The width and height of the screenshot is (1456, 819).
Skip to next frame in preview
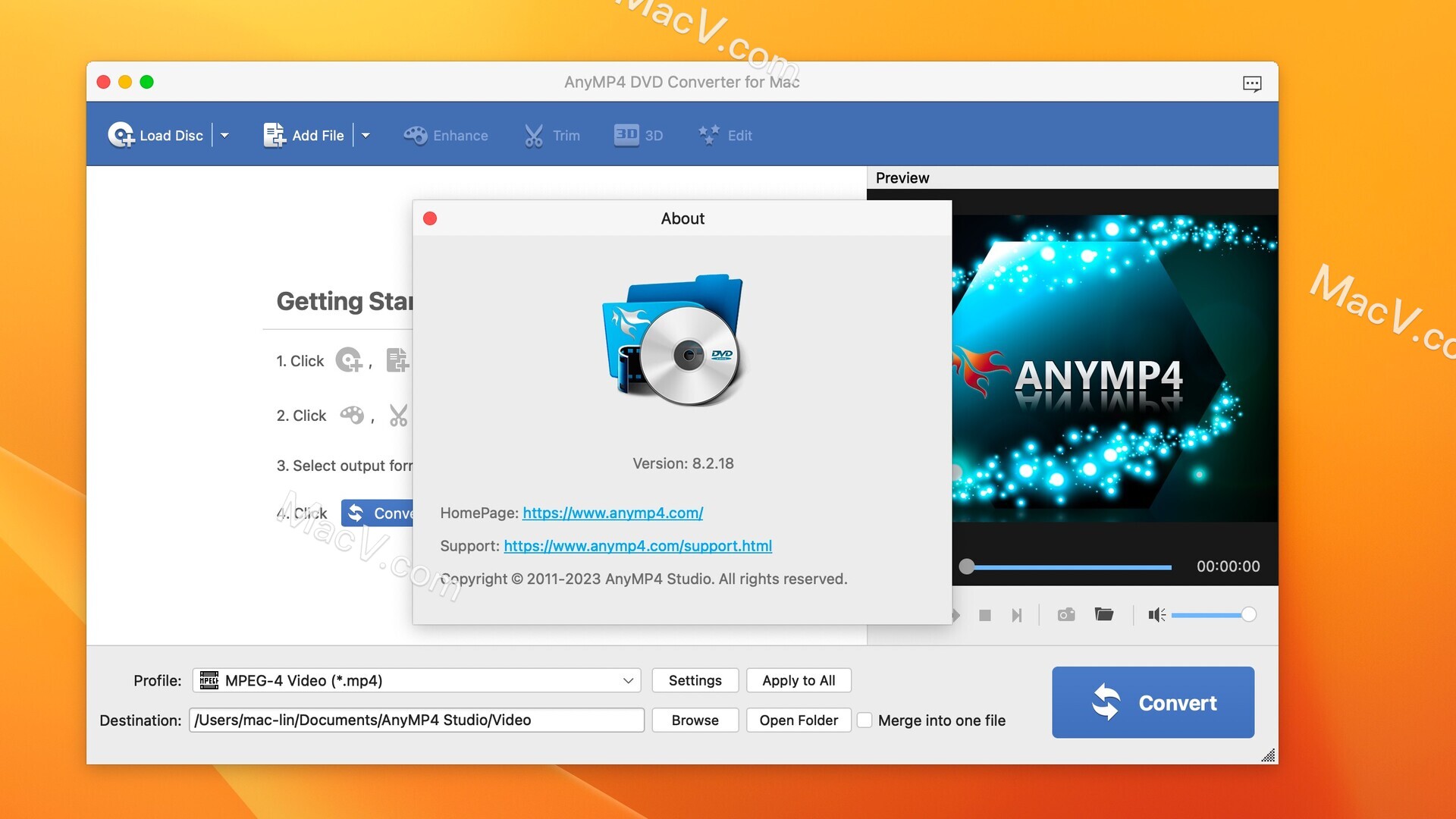(1017, 615)
